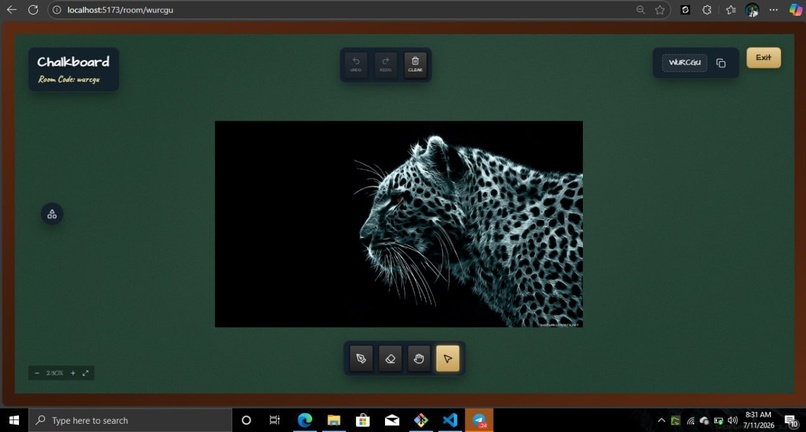Open the Copilot sidebar
Screen dimensions: 806x432
(796, 10)
